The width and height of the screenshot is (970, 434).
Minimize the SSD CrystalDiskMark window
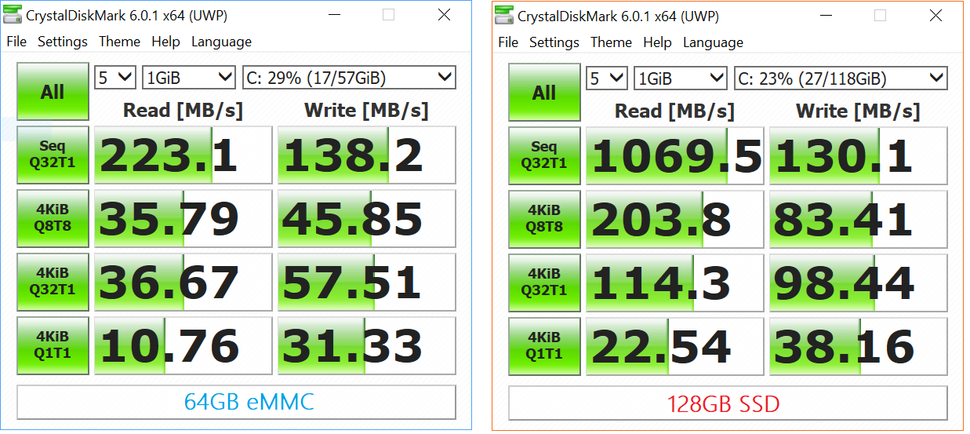825,16
